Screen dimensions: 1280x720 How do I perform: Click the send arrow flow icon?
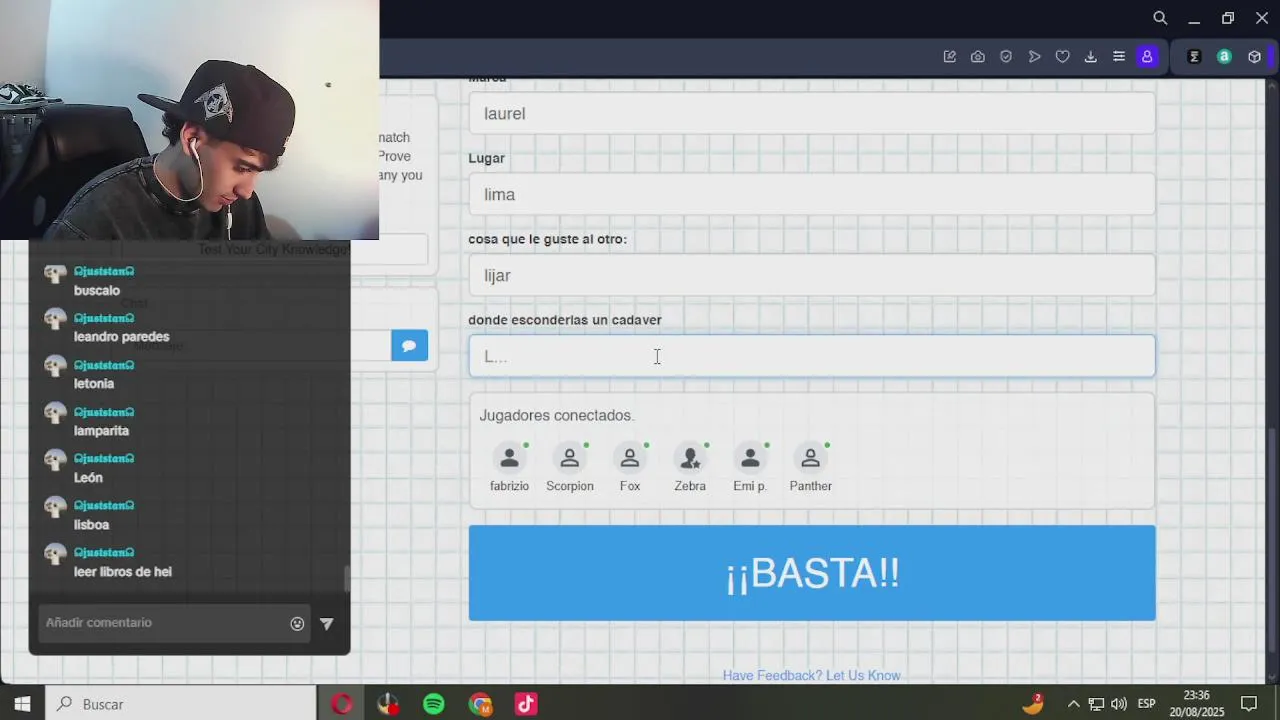[x=1035, y=57]
